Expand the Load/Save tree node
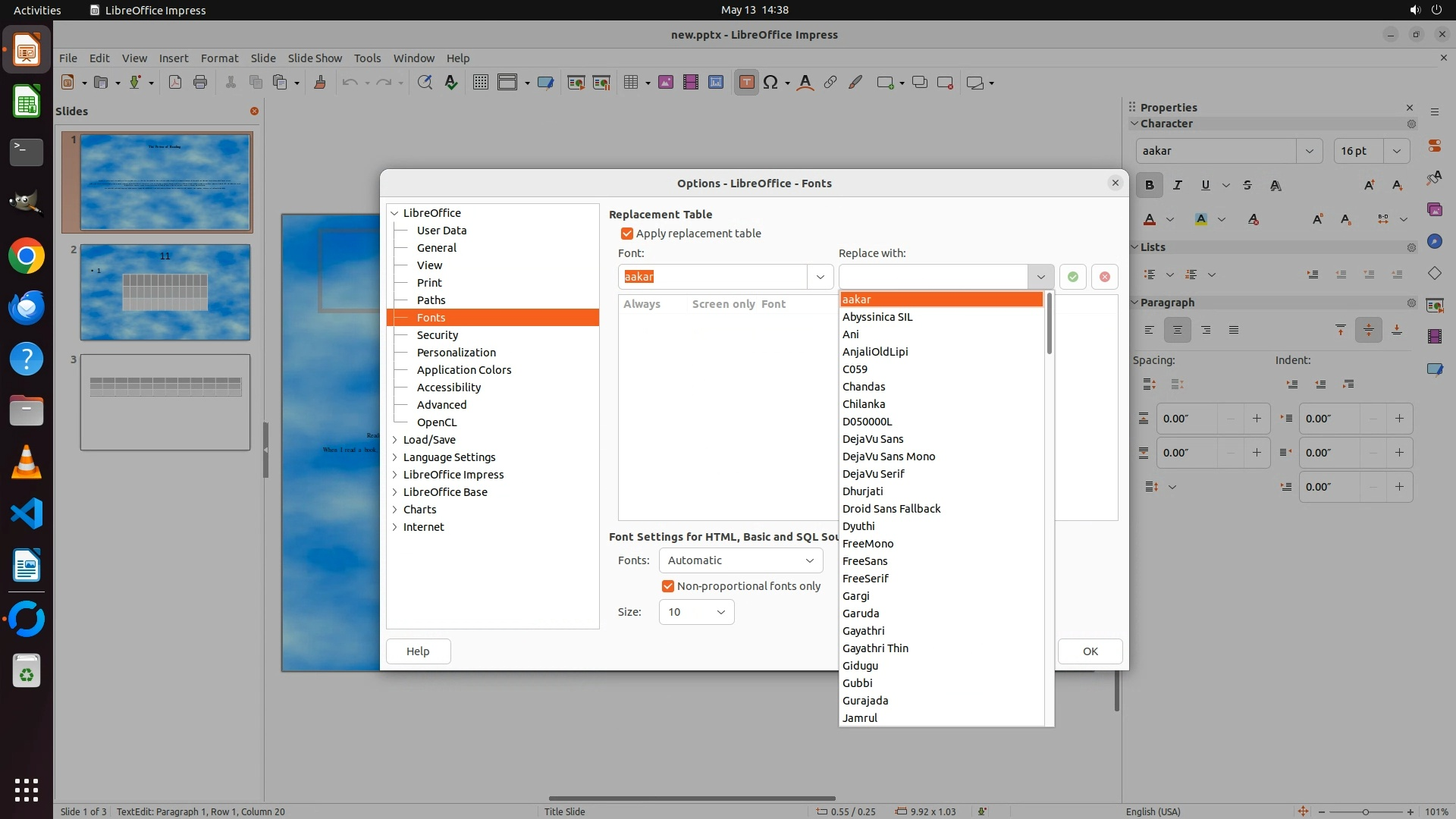Screen dimensions: 1456x819 [x=395, y=440]
